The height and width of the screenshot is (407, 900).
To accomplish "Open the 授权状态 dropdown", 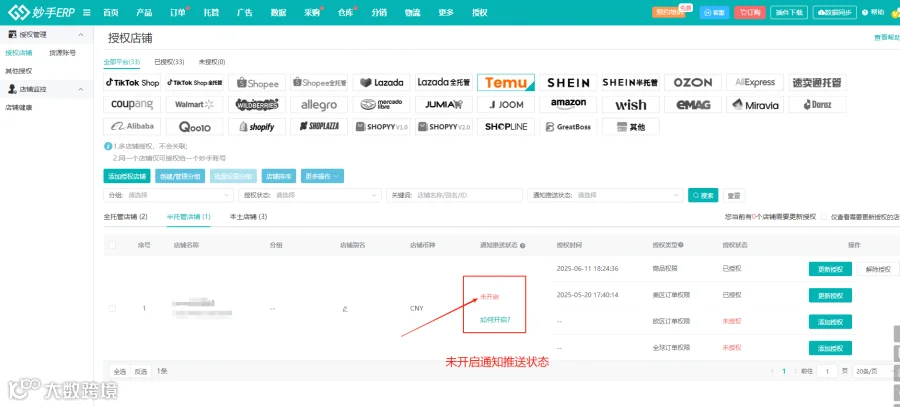I will [310, 195].
